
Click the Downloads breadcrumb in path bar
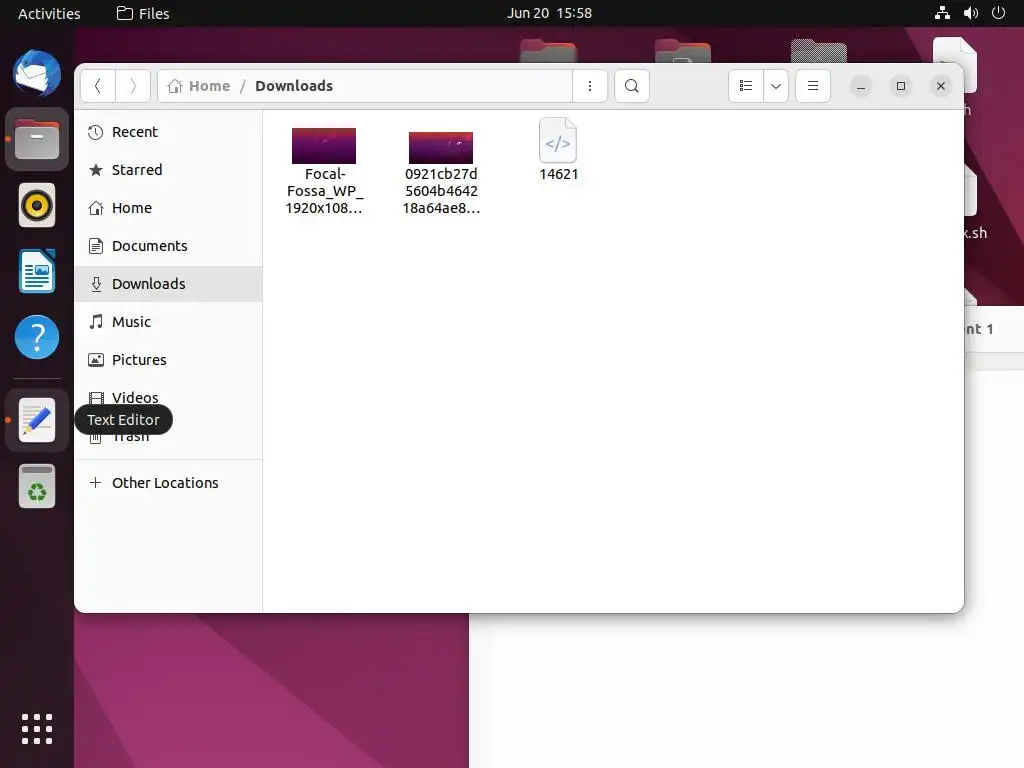tap(294, 86)
